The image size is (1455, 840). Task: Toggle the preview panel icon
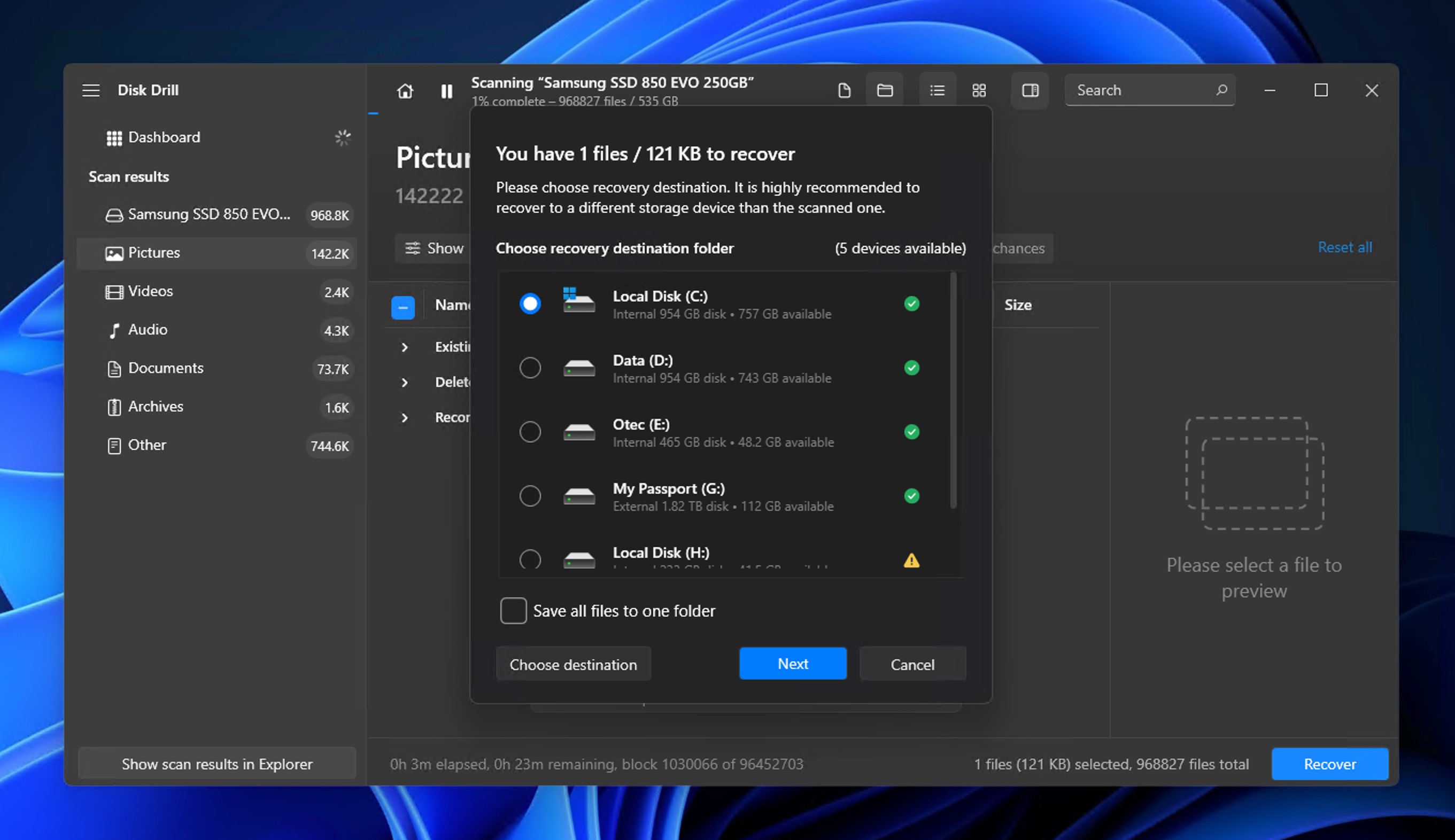pos(1030,91)
